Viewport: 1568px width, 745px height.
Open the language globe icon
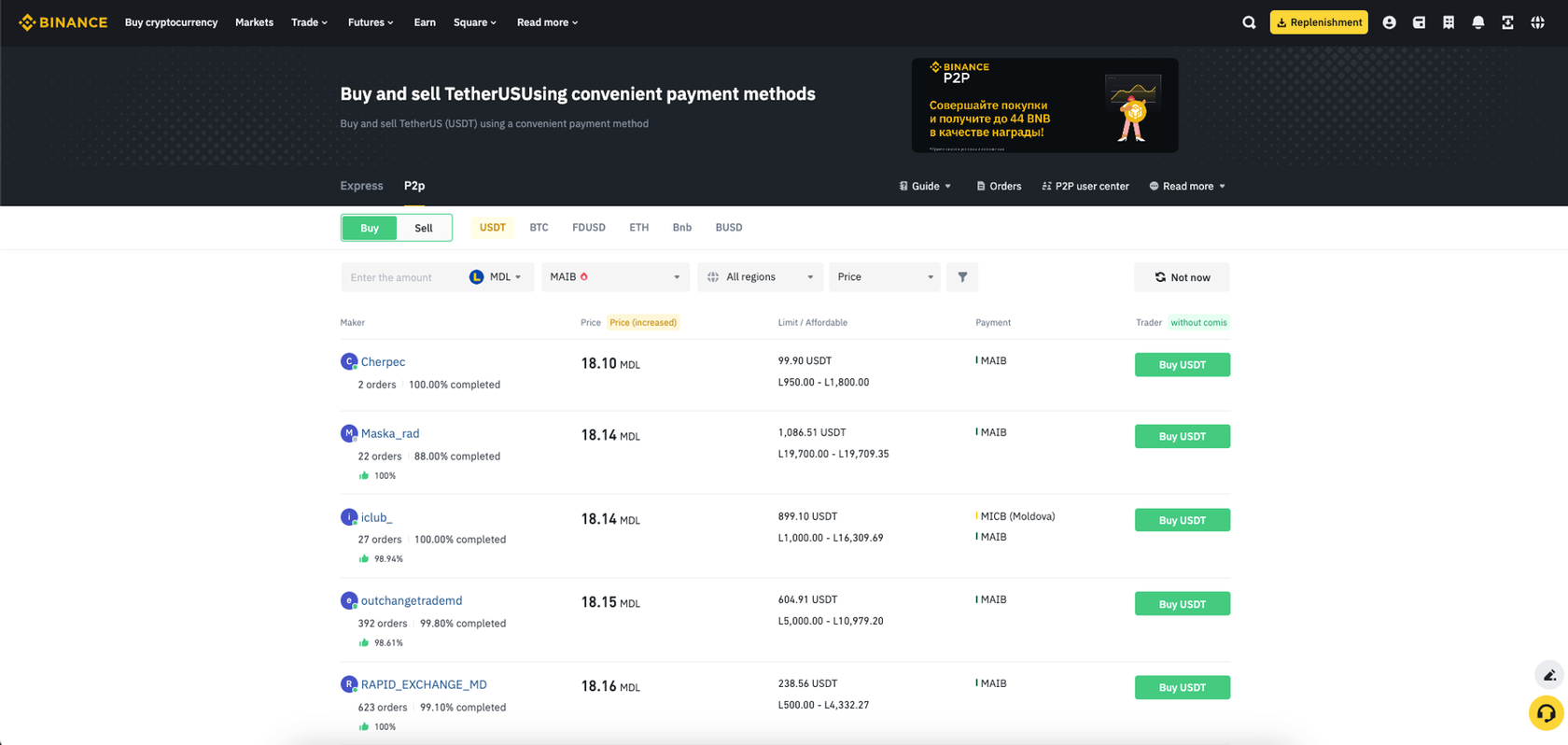click(x=1537, y=22)
